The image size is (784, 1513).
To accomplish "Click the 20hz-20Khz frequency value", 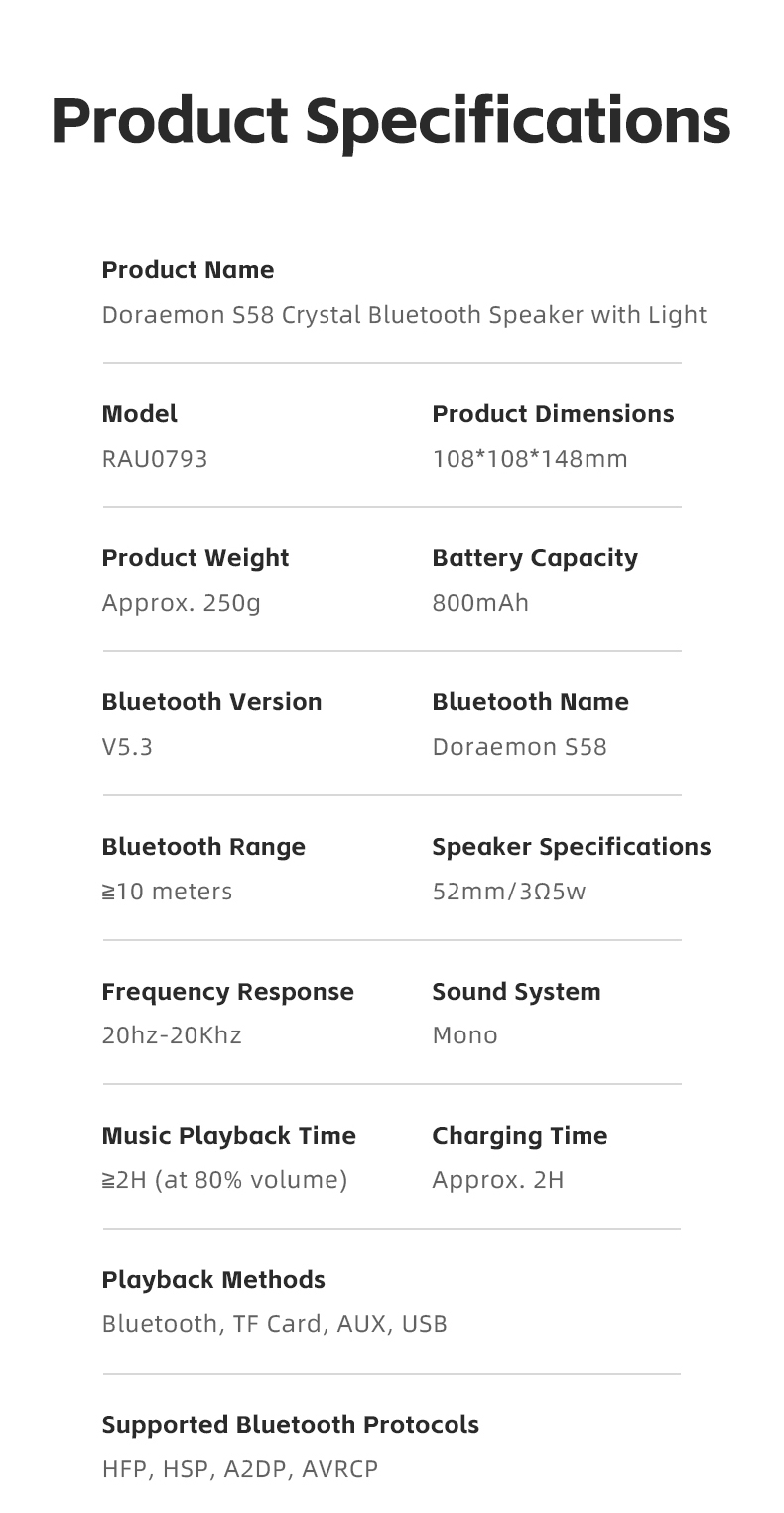I will coord(172,1035).
